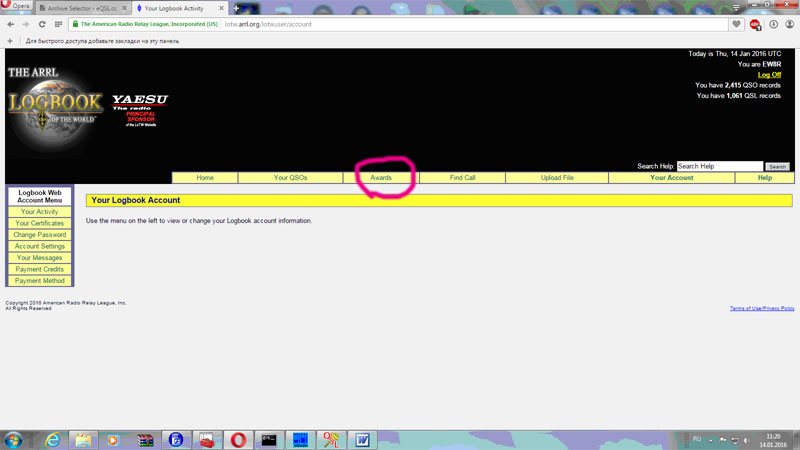Show hidden system tray icons arrow

(709, 439)
